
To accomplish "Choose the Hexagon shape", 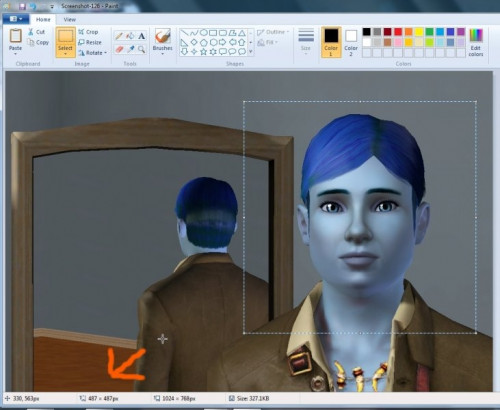I will click(213, 42).
